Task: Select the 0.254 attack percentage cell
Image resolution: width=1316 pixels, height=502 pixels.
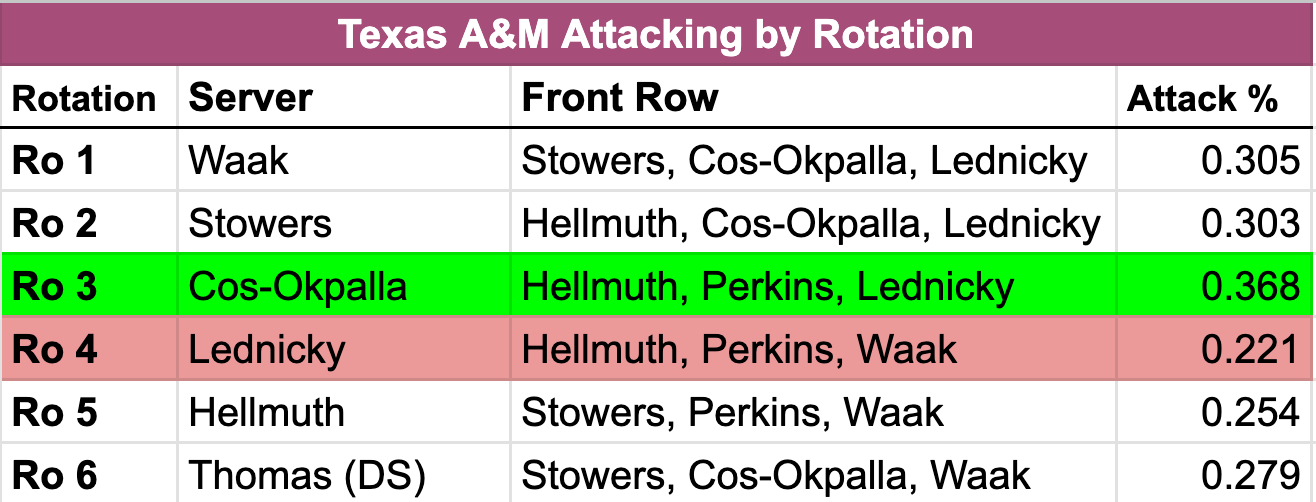Action: 1252,412
